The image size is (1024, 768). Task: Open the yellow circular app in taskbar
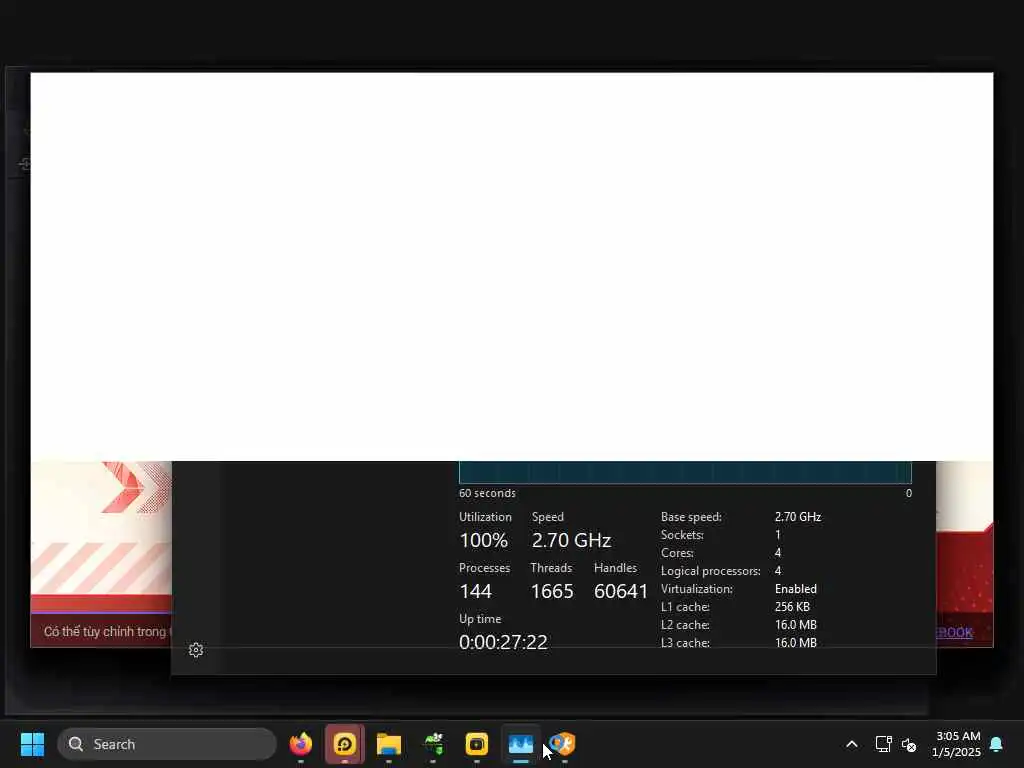[x=345, y=744]
